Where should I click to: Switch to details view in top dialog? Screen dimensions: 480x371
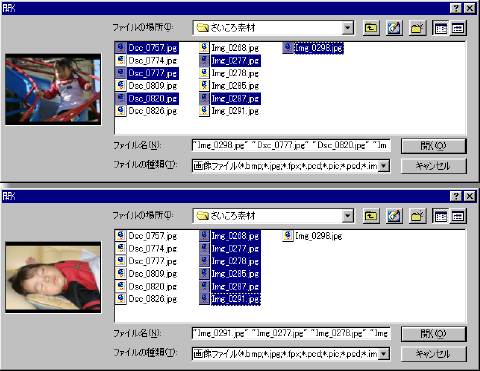[x=458, y=28]
